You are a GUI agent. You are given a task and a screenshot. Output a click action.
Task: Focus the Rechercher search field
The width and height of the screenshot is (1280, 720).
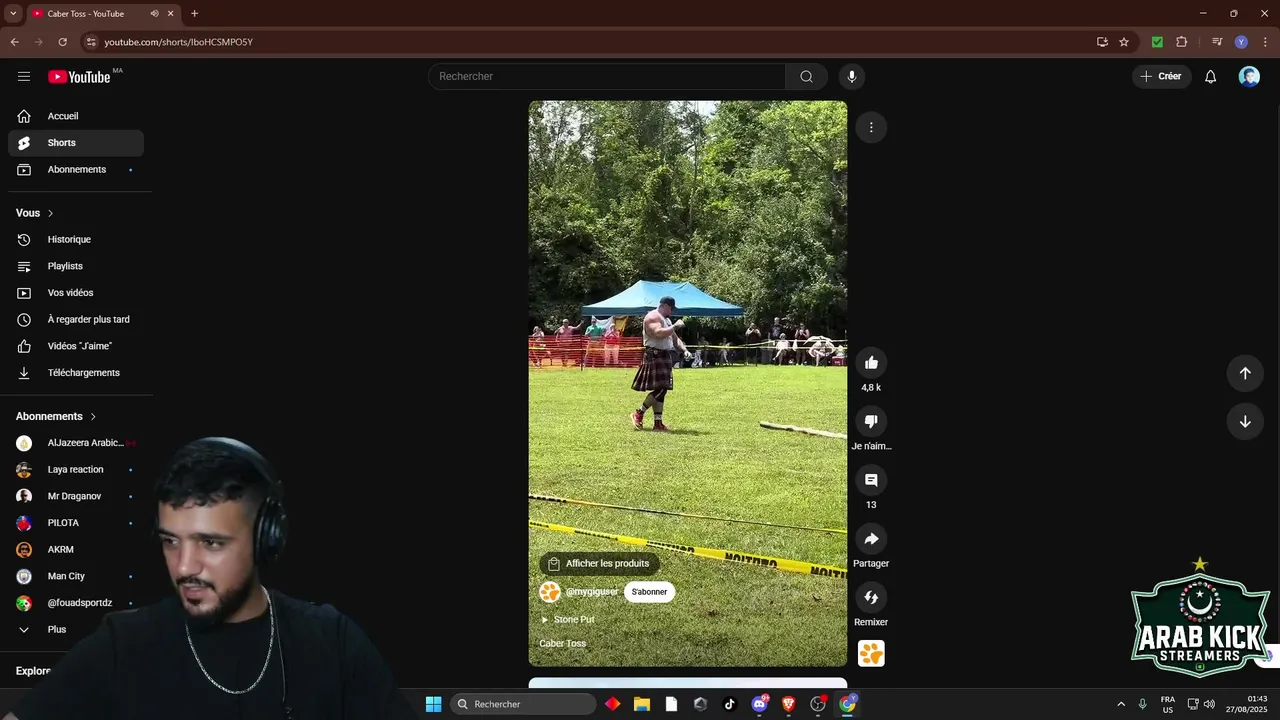(x=607, y=76)
